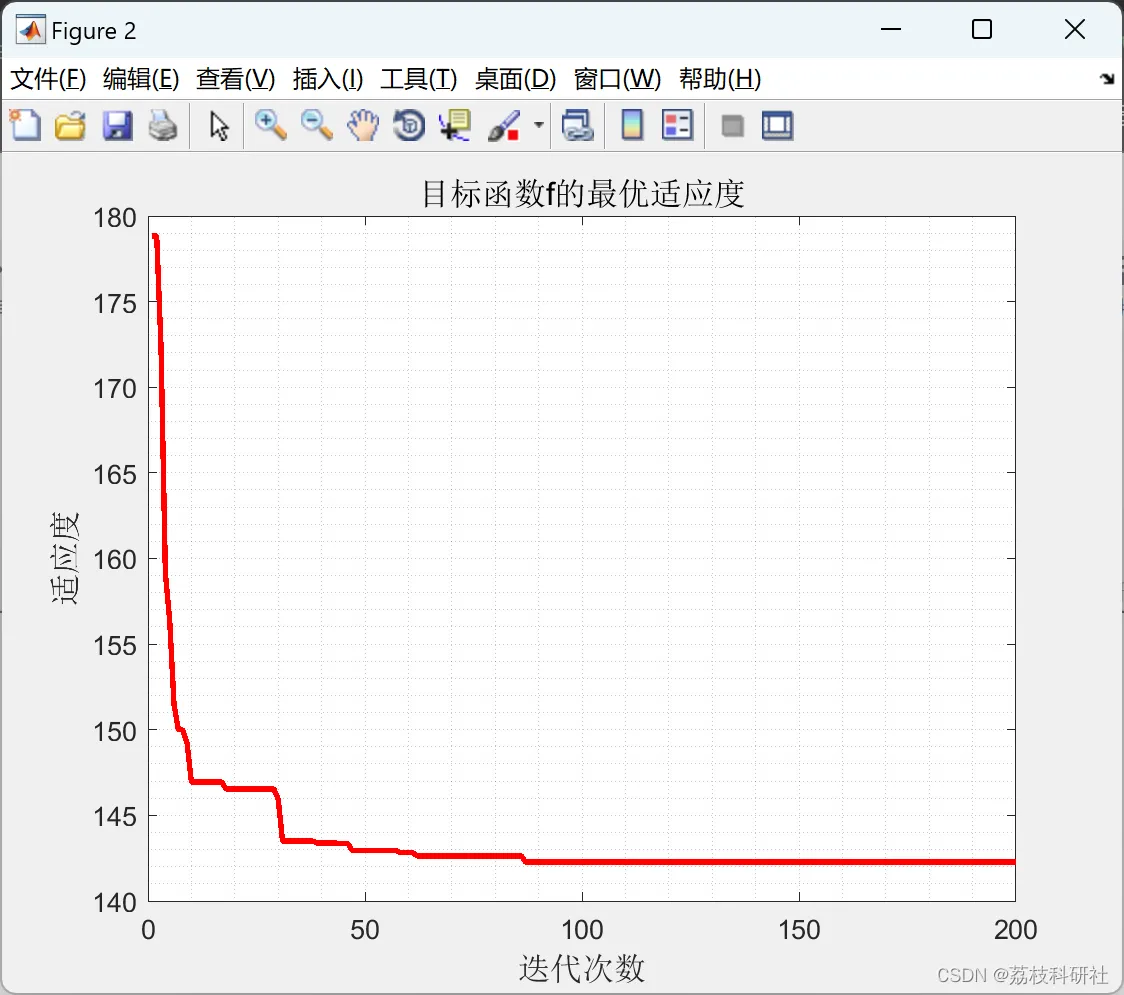Image resolution: width=1124 pixels, height=995 pixels.
Task: Activate the Zoom In magnifier tool
Action: point(270,125)
